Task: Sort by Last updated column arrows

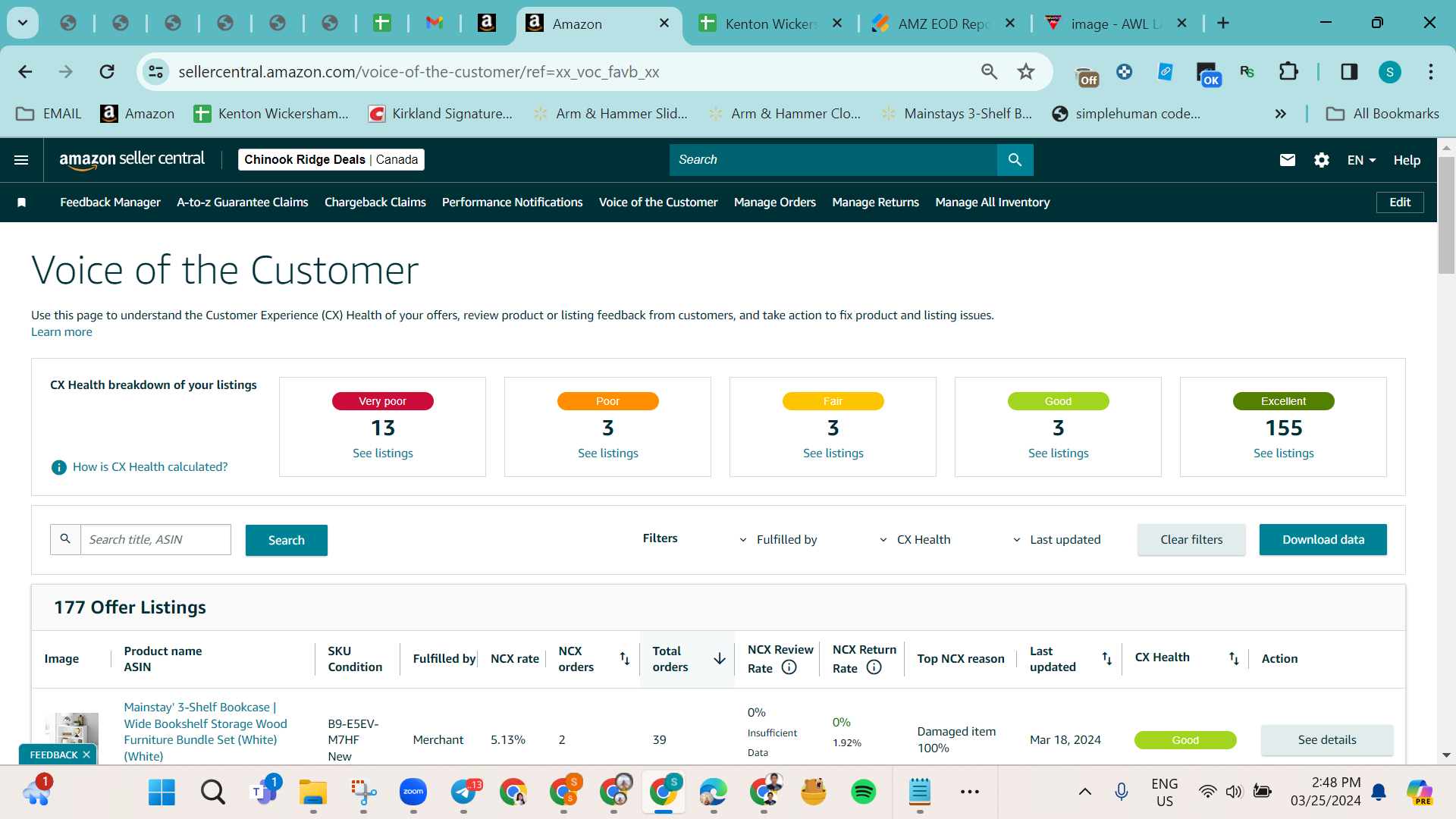Action: (x=1107, y=658)
